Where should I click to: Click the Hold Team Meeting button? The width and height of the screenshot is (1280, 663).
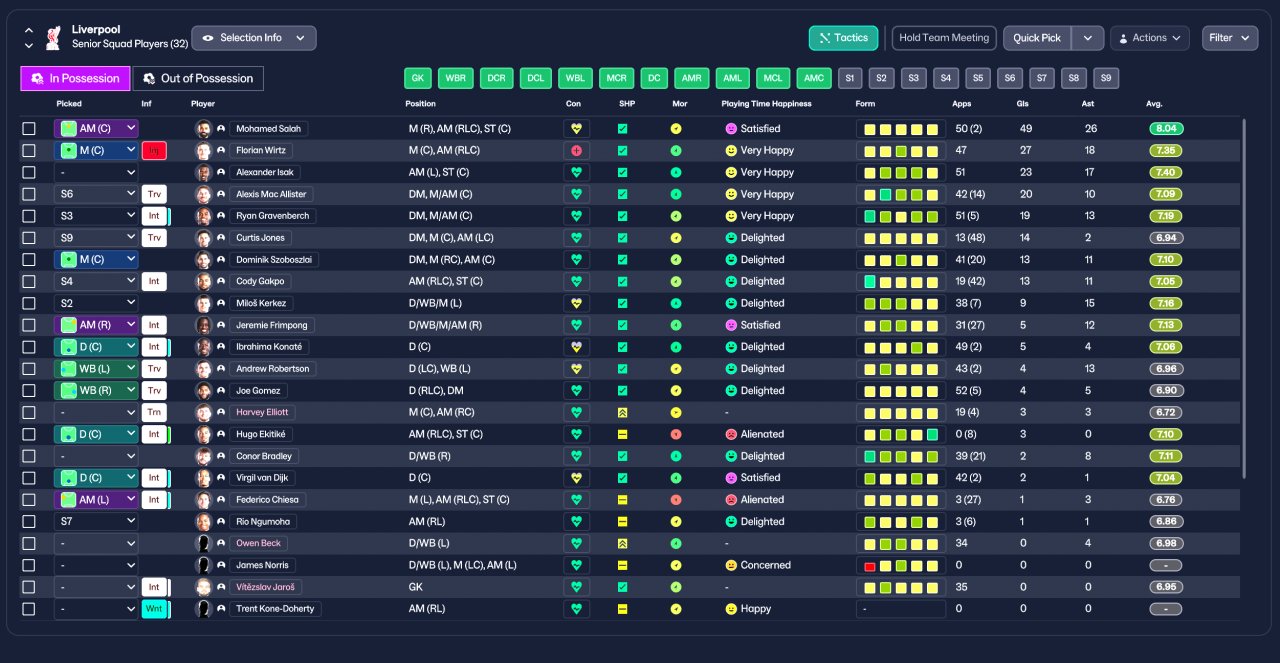[x=944, y=38]
